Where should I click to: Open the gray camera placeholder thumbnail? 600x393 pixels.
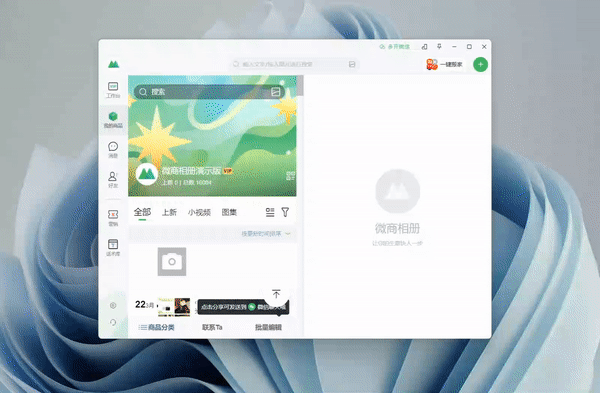(x=172, y=261)
